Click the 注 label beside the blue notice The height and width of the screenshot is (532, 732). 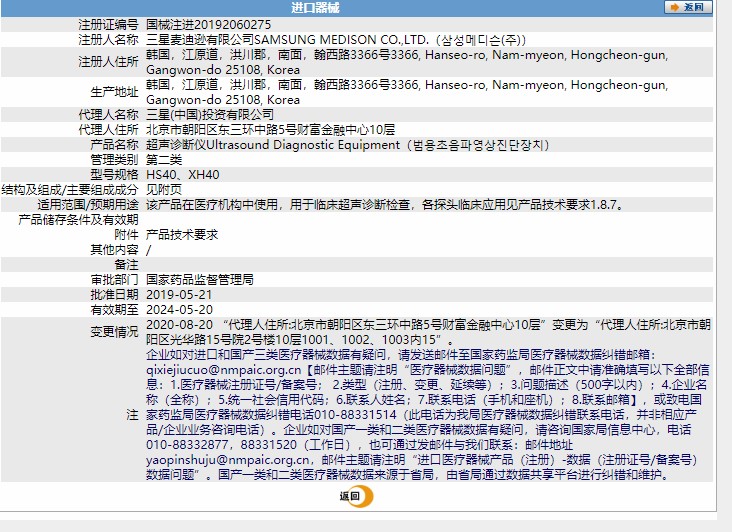click(133, 415)
